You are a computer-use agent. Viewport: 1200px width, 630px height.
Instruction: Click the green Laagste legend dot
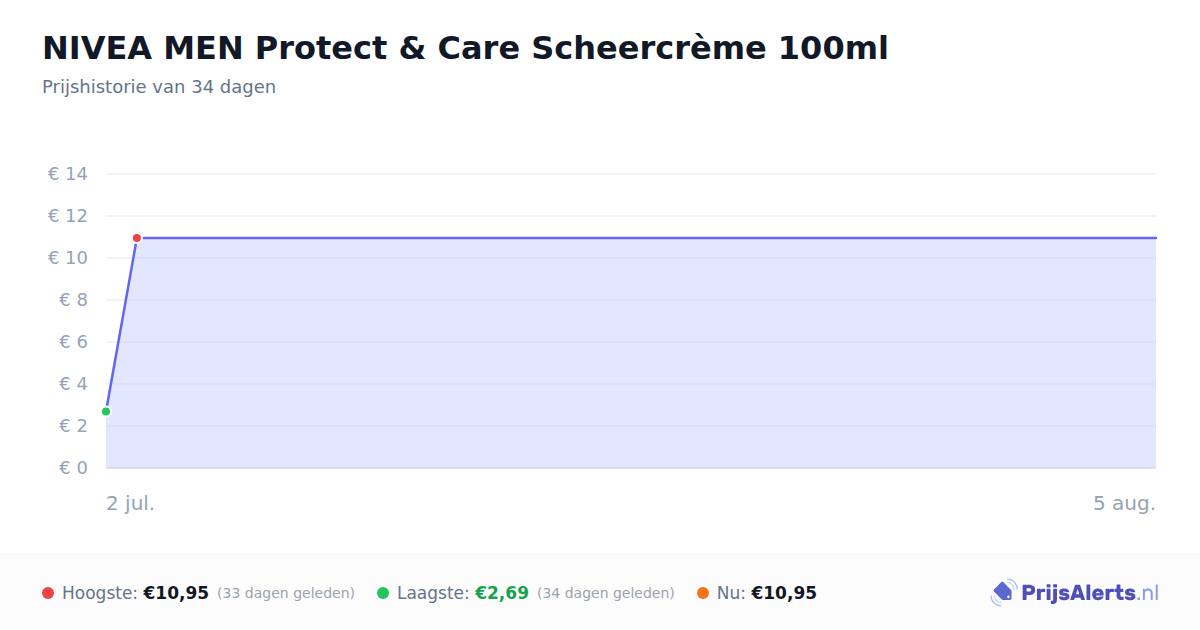(x=383, y=593)
